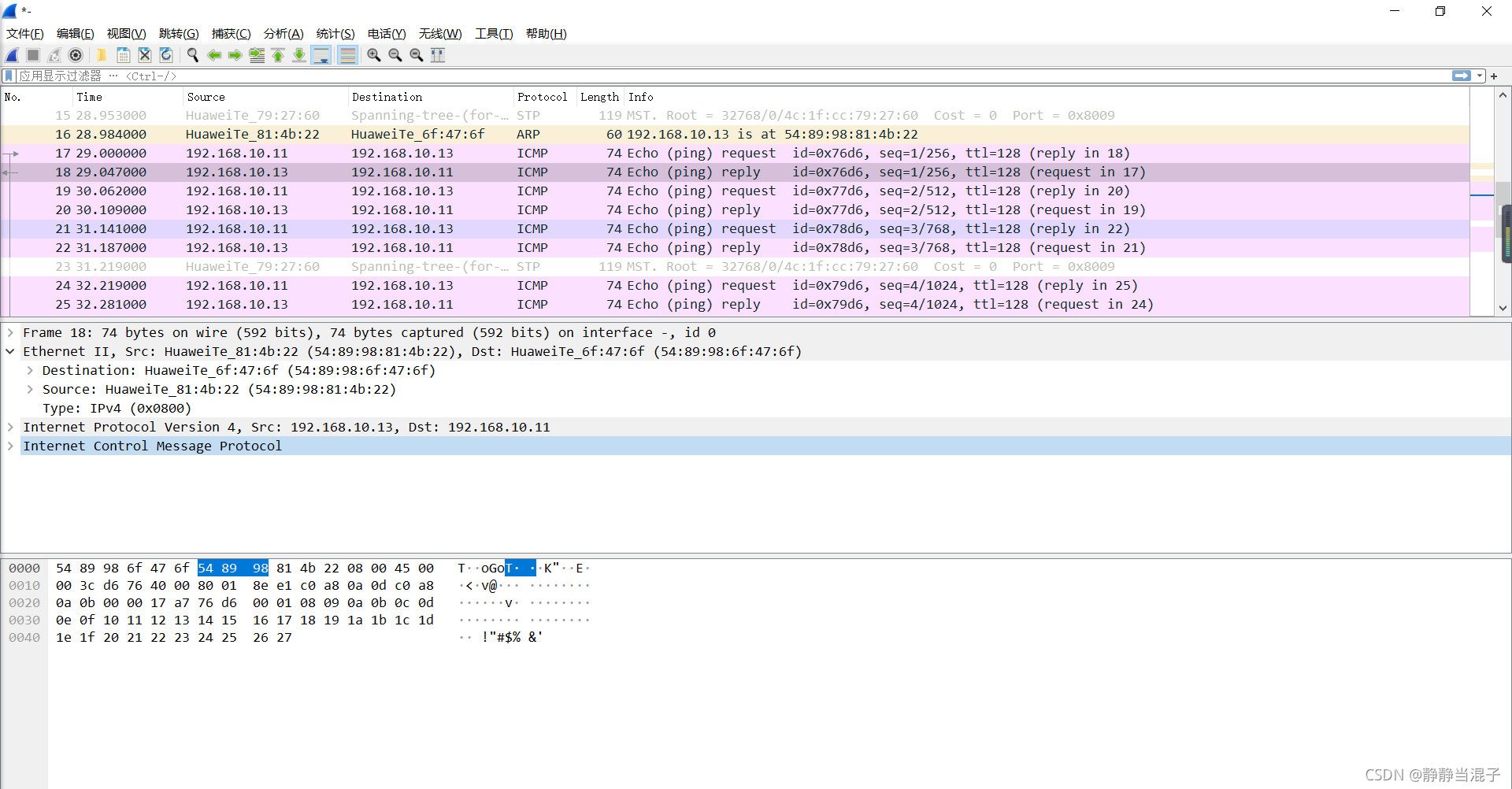
Task: Select packet 20 ICMP echo reply
Action: 736,209
